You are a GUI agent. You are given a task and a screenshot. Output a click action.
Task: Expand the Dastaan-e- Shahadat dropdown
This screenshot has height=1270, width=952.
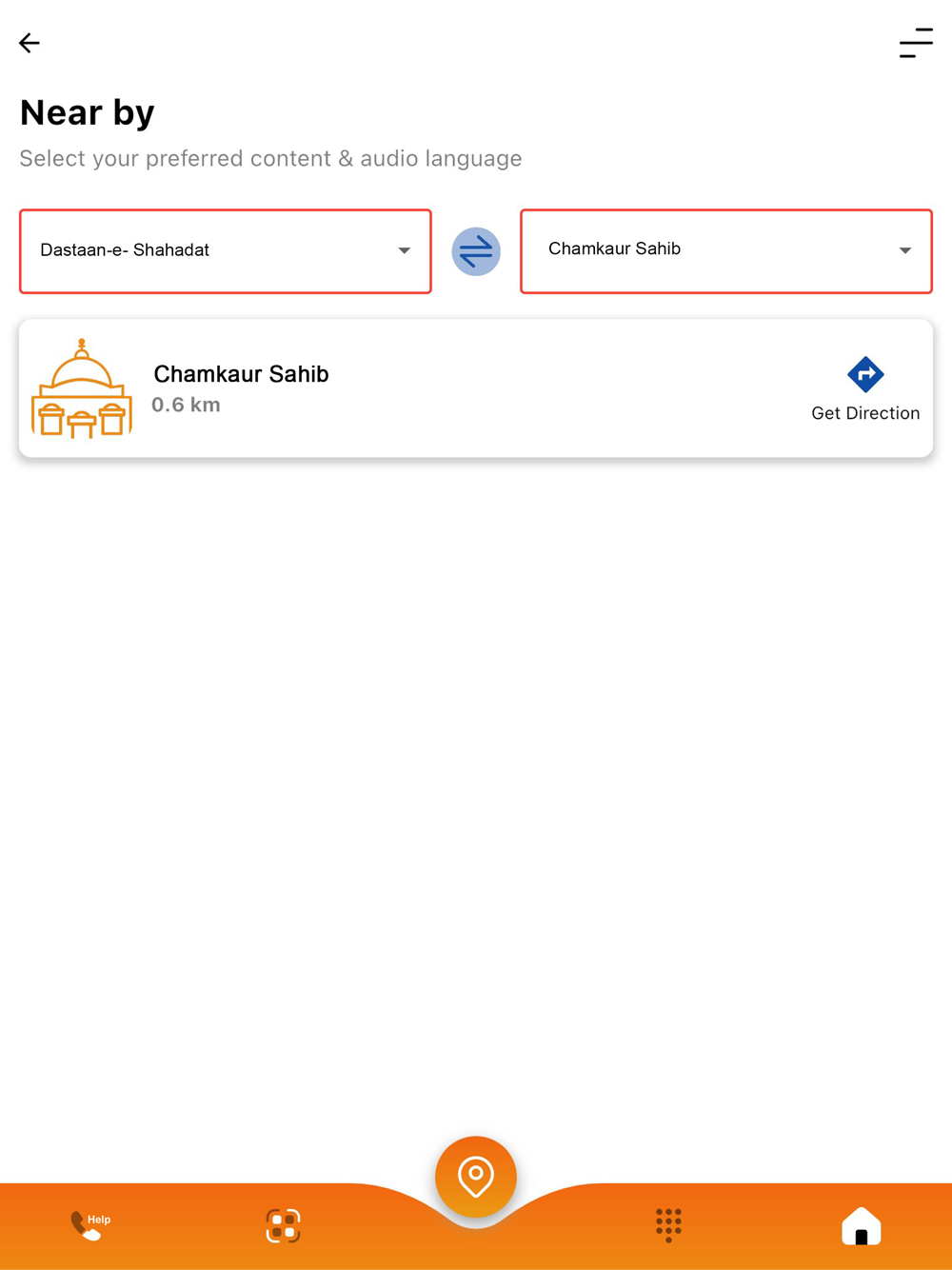click(x=226, y=251)
